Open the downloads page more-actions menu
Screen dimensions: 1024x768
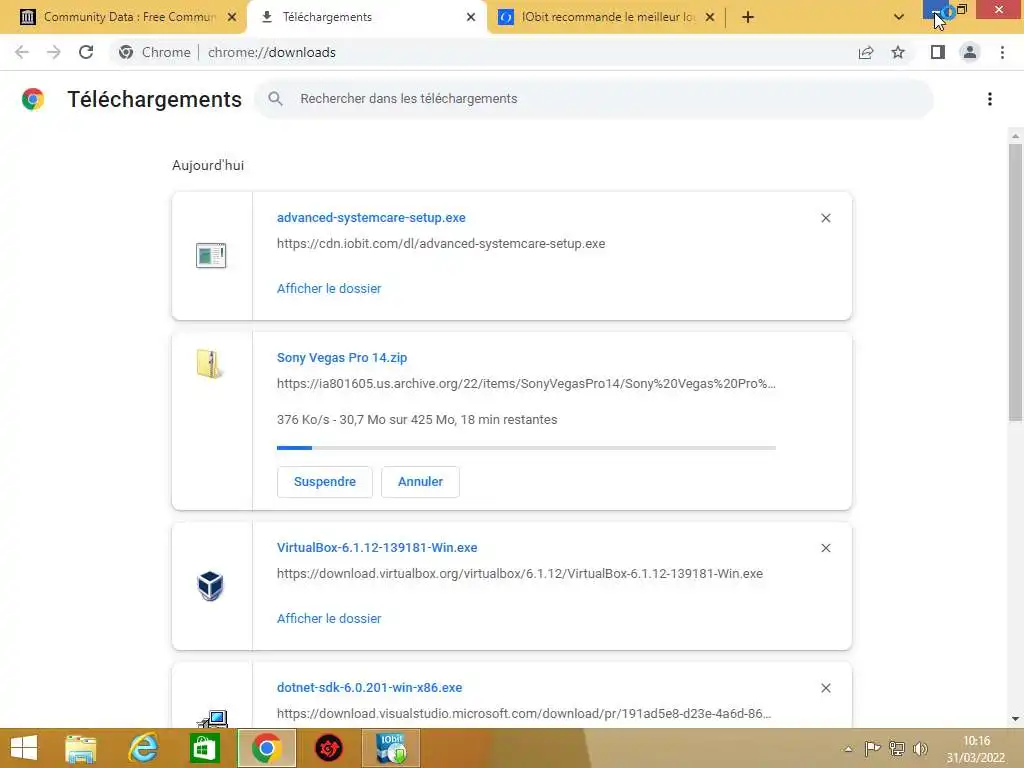(990, 99)
